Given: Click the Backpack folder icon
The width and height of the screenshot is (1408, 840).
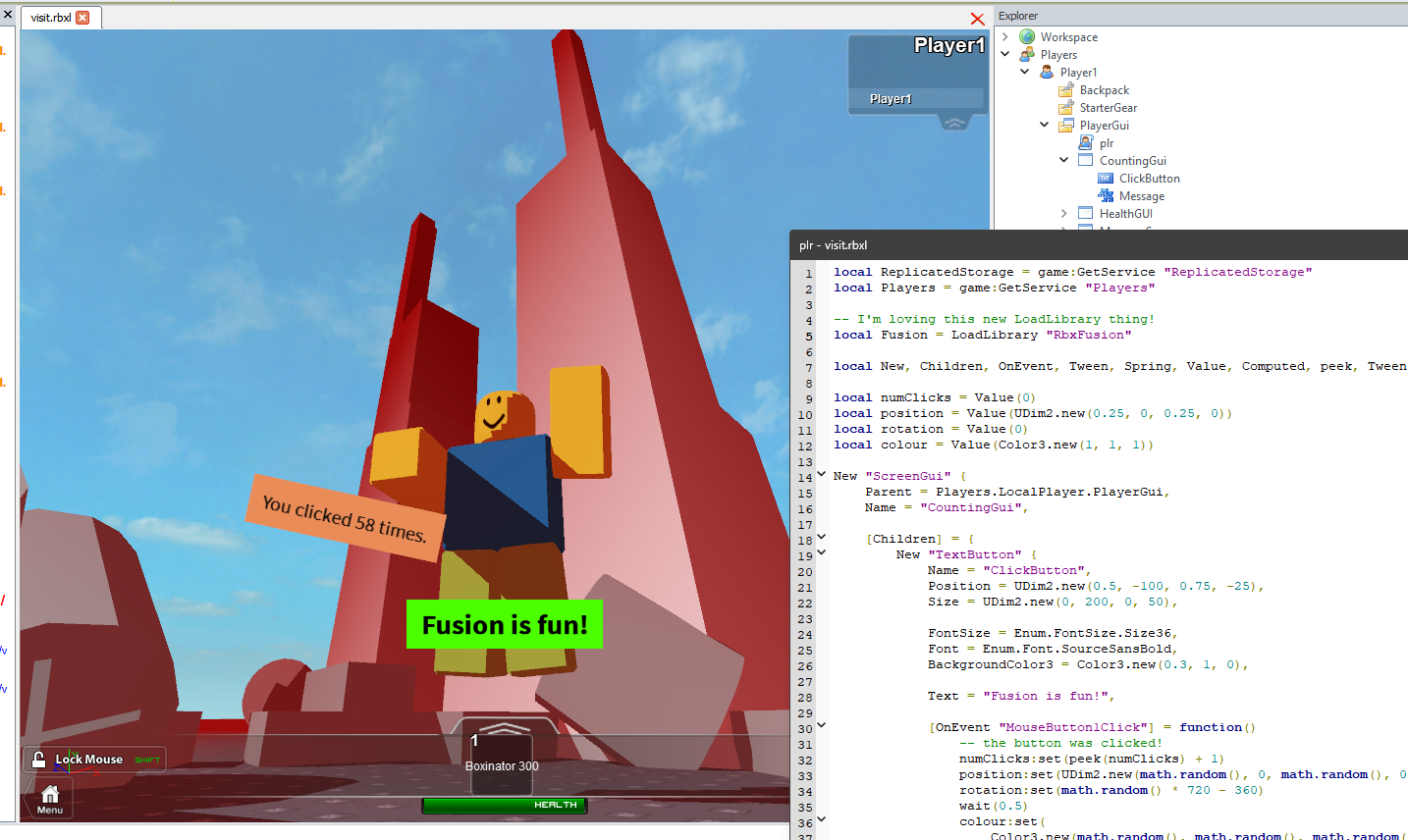Looking at the screenshot, I should (1066, 89).
